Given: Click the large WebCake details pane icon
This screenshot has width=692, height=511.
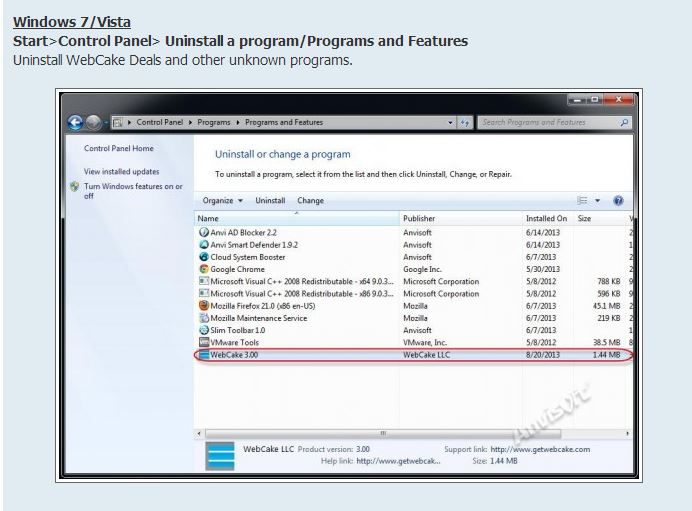Looking at the screenshot, I should [220, 456].
